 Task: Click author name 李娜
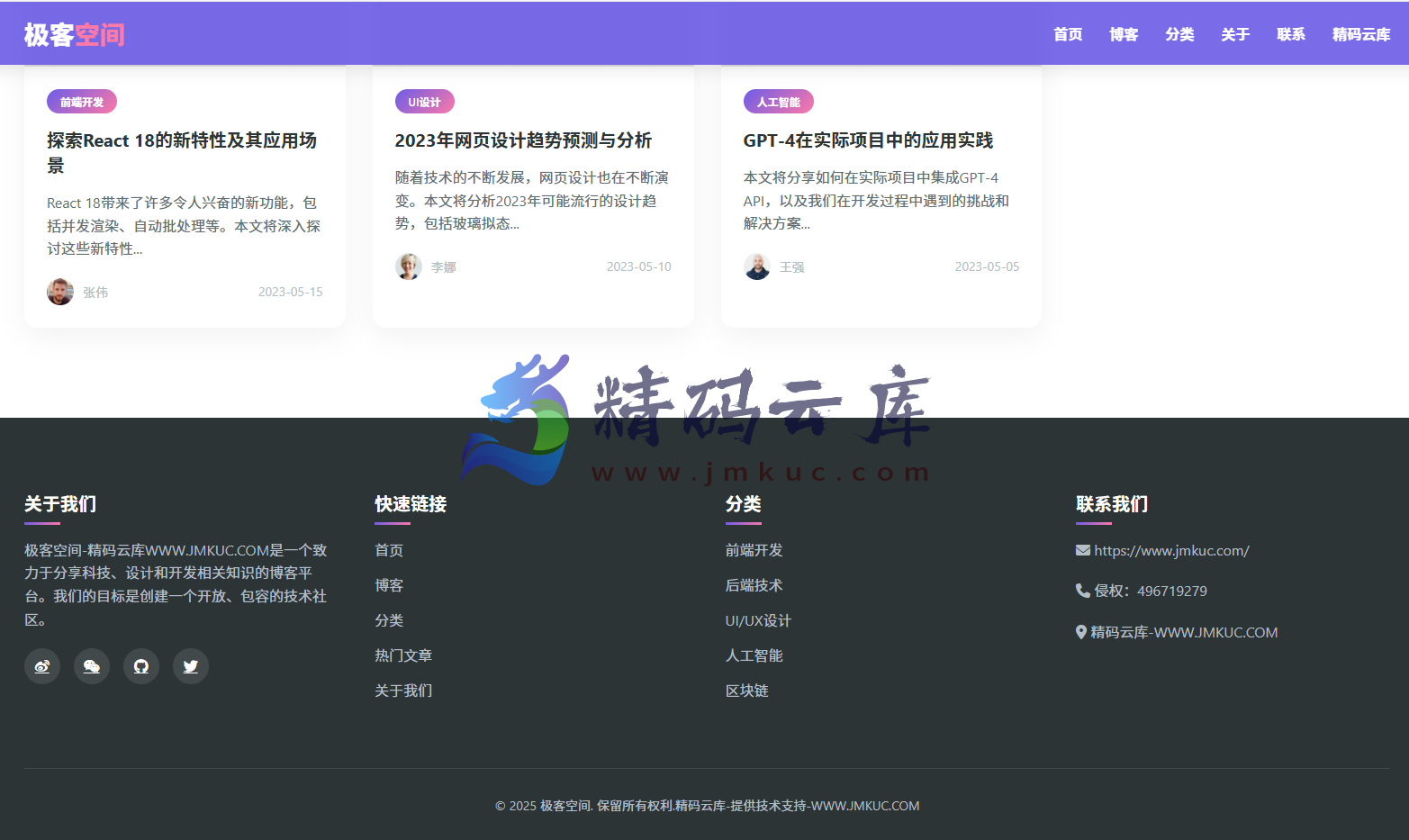tap(444, 267)
